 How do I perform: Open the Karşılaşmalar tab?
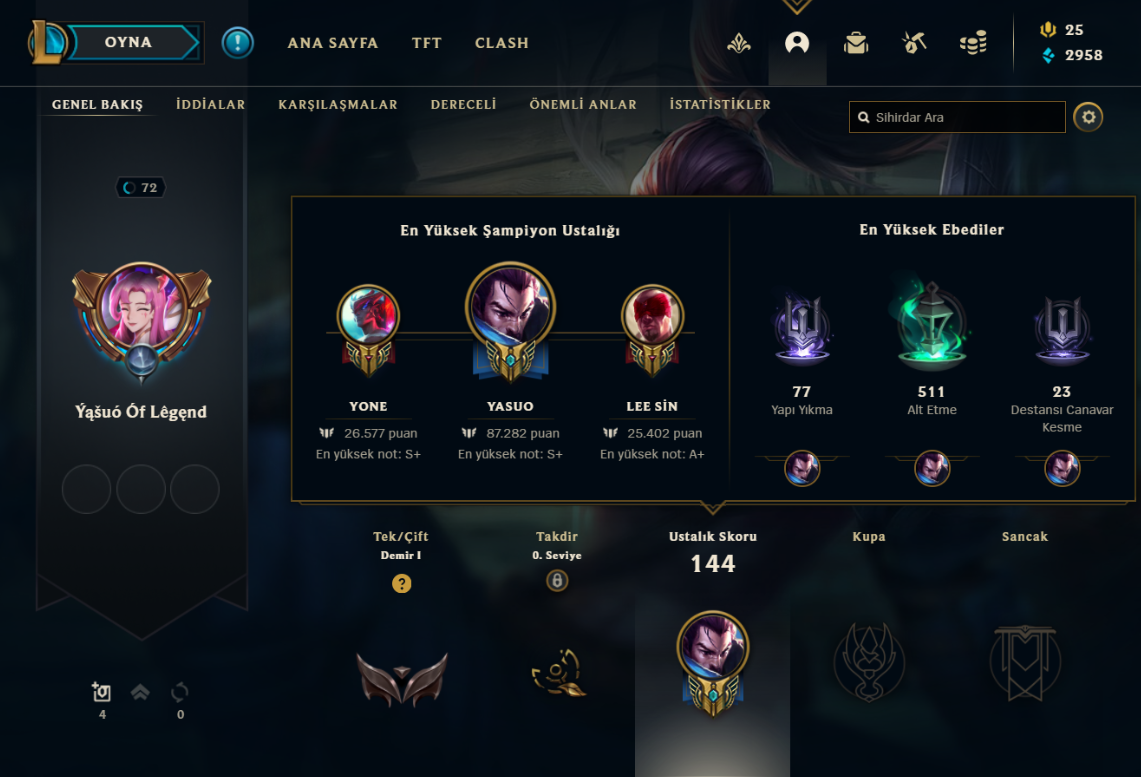tap(338, 105)
